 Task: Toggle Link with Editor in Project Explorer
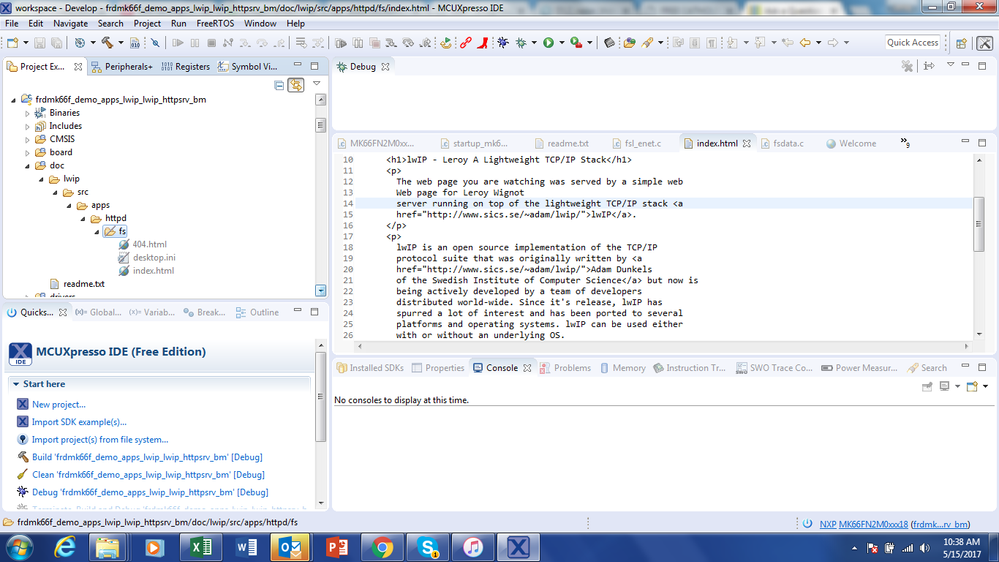tap(296, 85)
